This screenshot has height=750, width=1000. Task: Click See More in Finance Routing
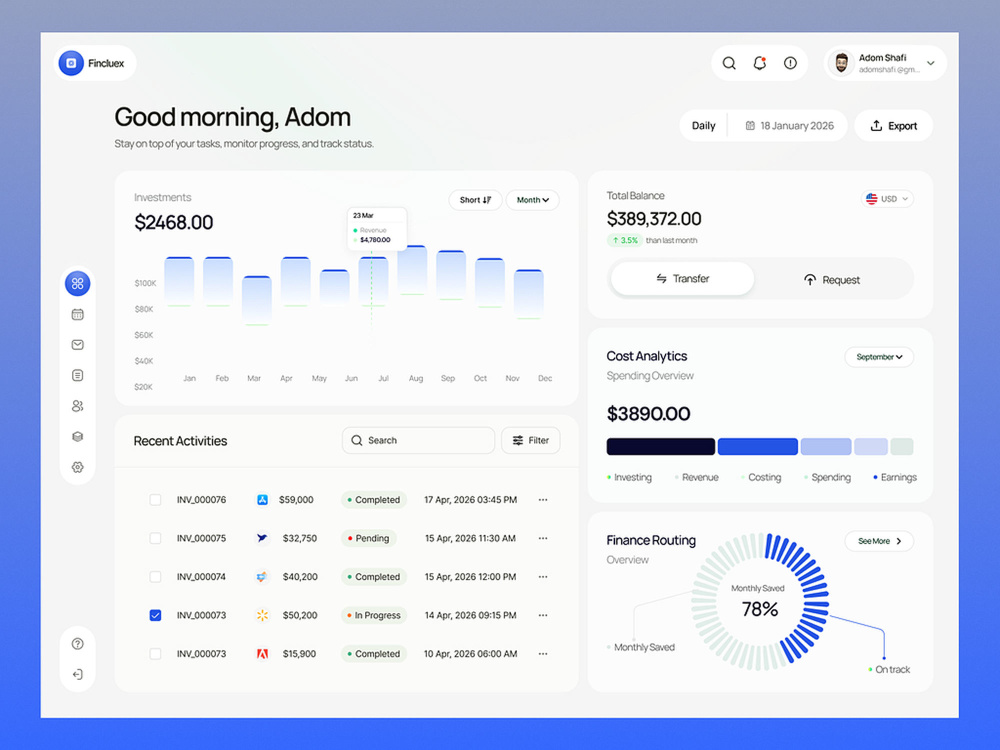tap(879, 541)
